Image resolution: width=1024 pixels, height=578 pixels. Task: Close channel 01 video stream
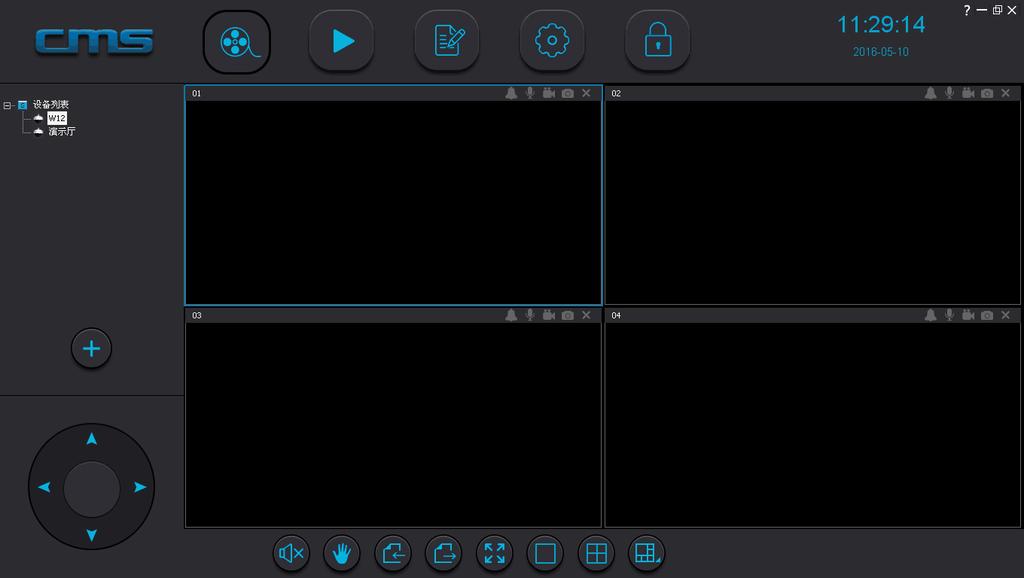[586, 93]
